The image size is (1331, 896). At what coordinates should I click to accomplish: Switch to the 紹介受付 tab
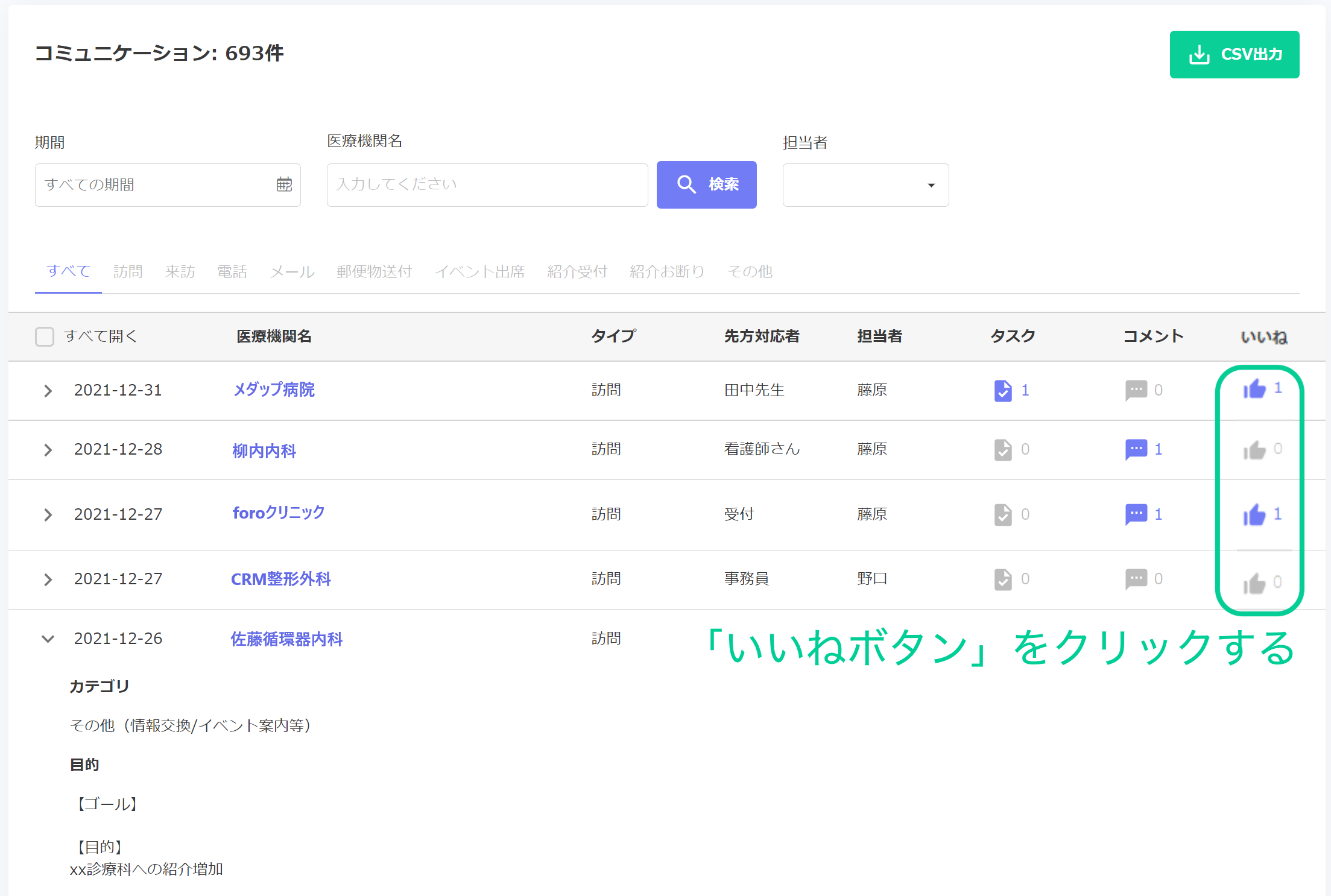tap(577, 272)
